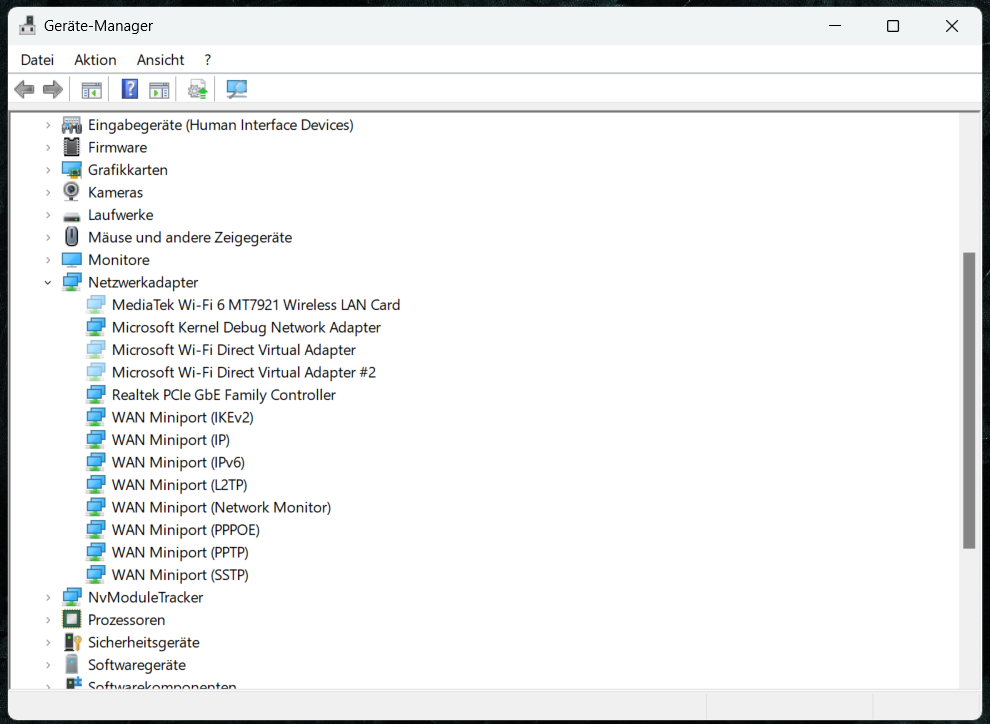The width and height of the screenshot is (990, 724).
Task: Expand the Grafikkarten node
Action: tap(48, 170)
